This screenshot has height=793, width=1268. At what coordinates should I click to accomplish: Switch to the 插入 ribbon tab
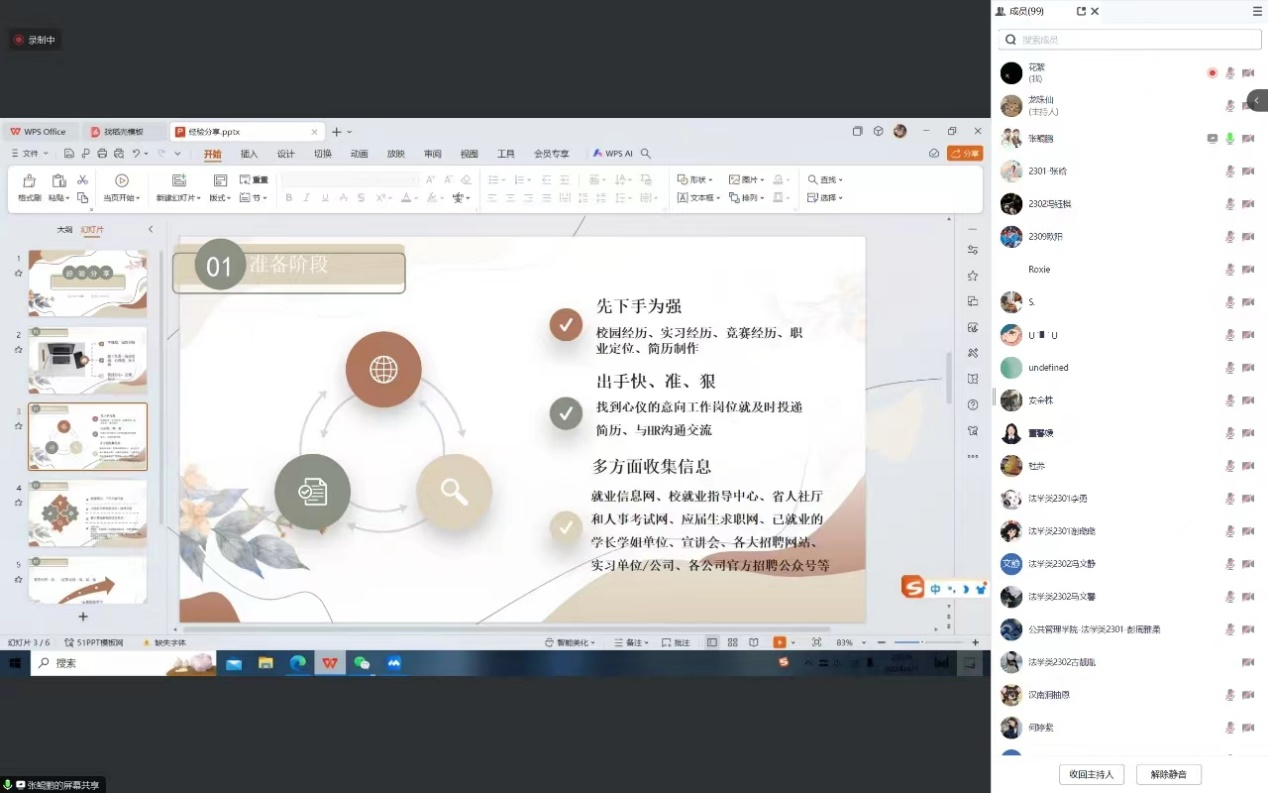[x=249, y=154]
